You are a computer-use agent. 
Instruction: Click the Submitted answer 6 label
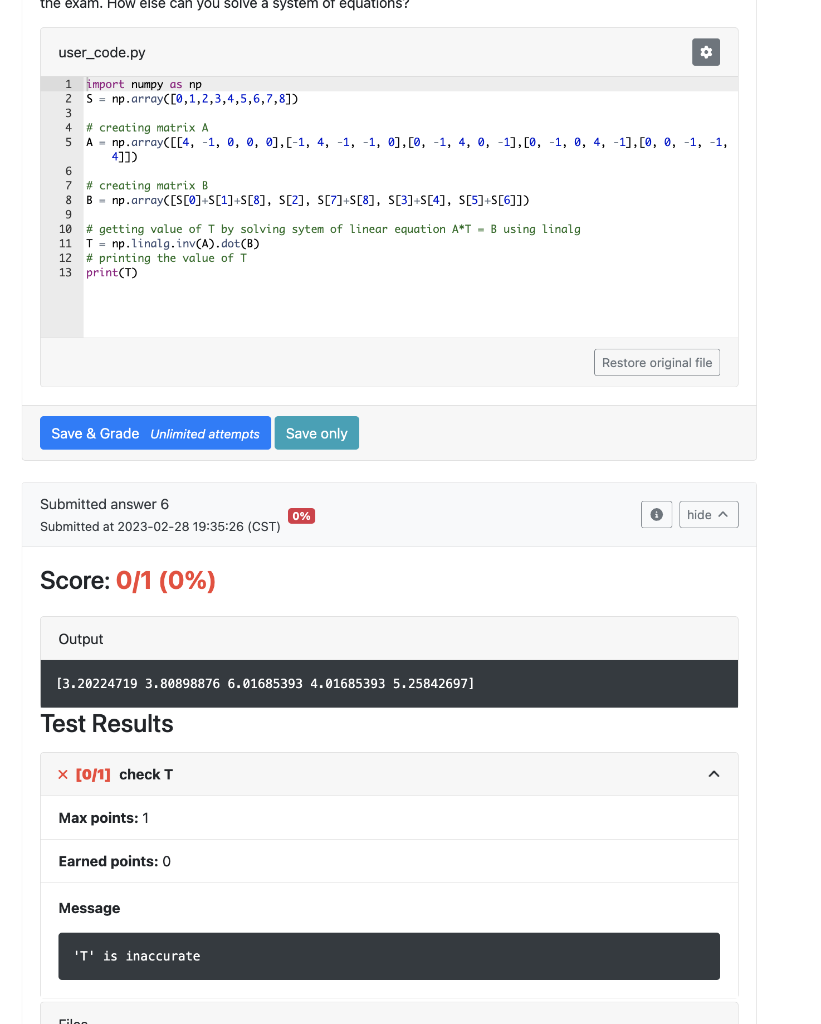[105, 504]
